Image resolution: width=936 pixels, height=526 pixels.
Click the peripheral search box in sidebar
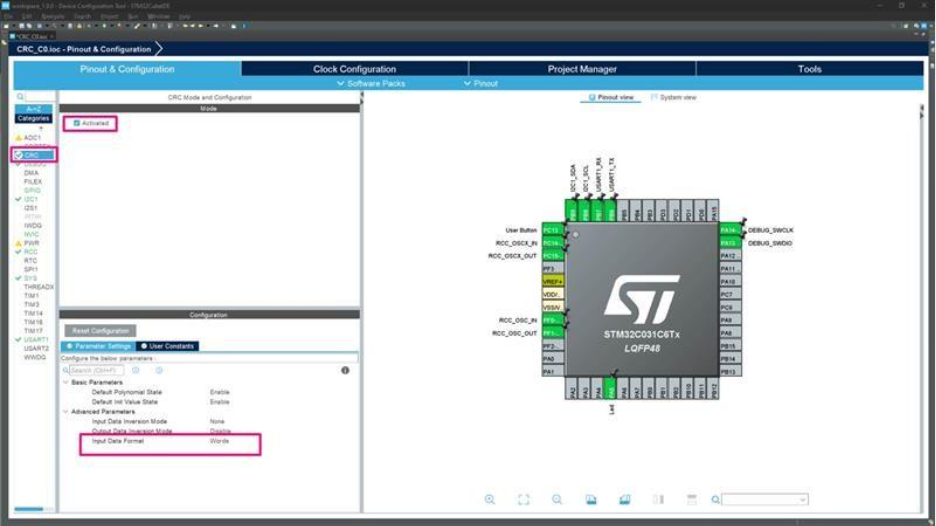[x=39, y=97]
